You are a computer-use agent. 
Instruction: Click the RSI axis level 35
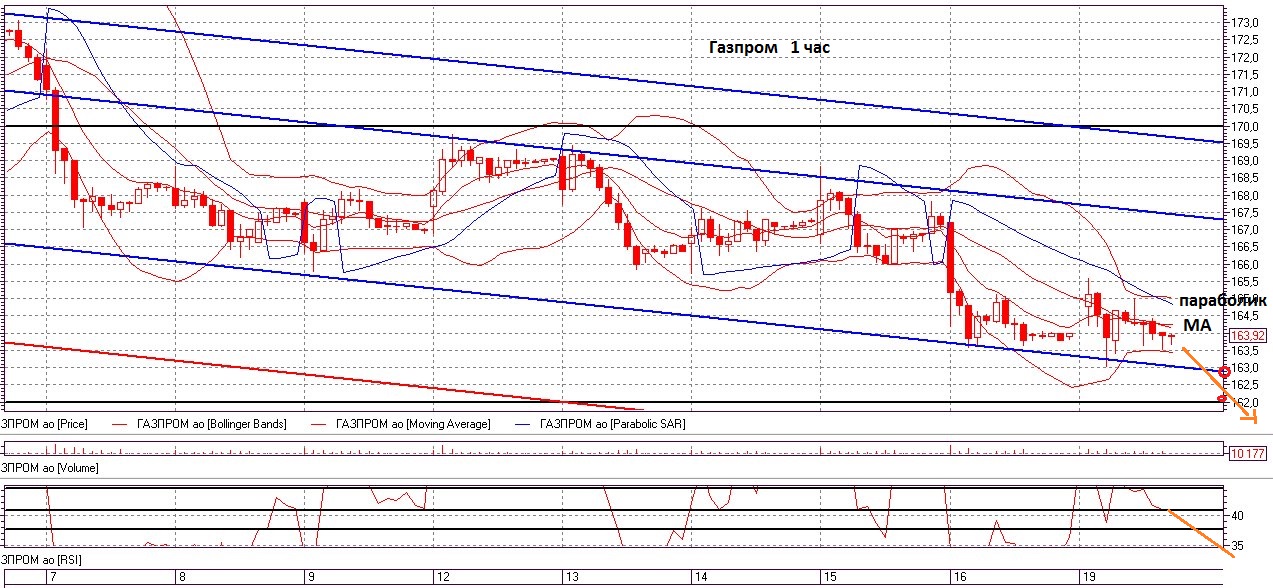pos(1238,547)
